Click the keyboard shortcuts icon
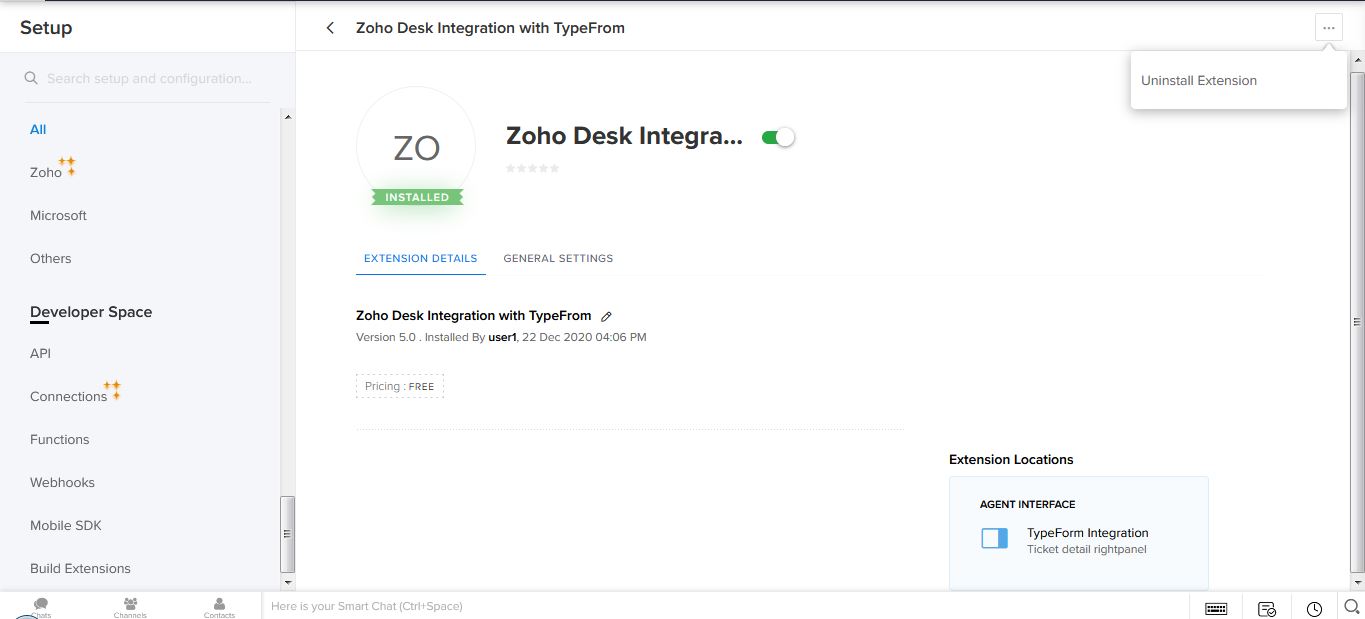 [x=1216, y=608]
